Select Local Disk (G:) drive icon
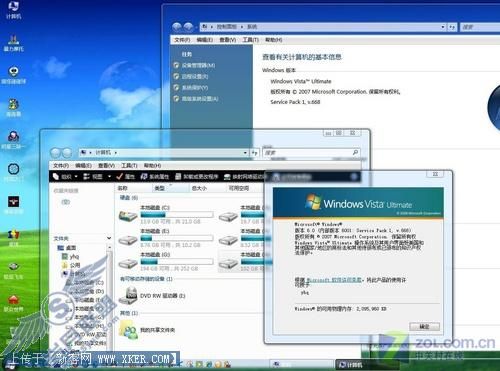Image resolution: width=500 pixels, height=371 pixels. (x=128, y=263)
